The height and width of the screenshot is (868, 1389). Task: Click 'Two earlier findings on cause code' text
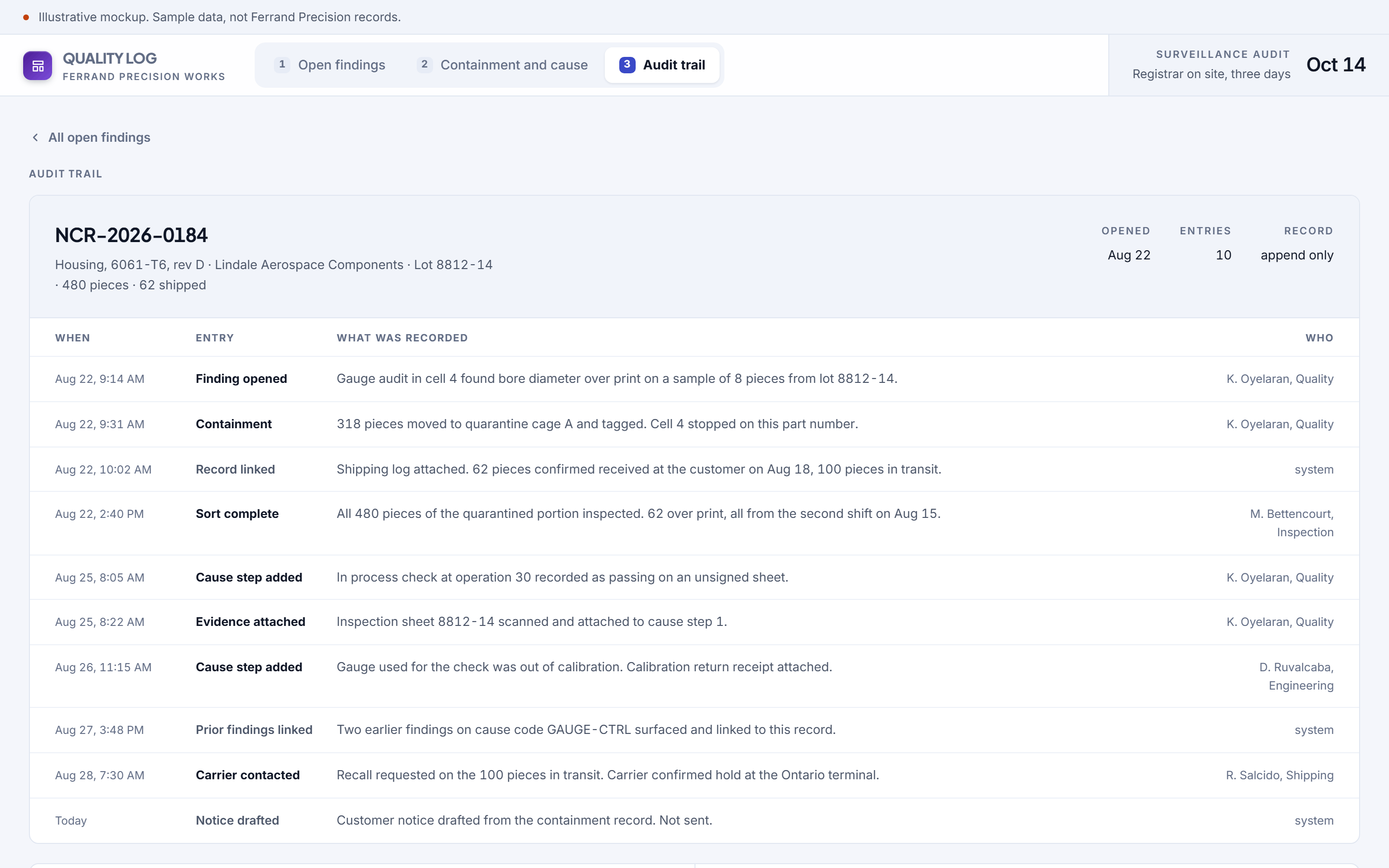pyautogui.click(x=586, y=729)
